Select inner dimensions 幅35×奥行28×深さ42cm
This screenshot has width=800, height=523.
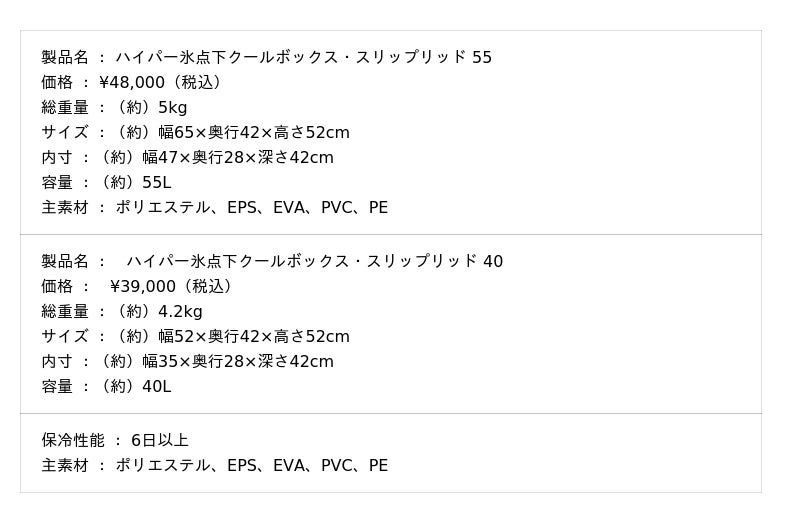pyautogui.click(x=238, y=362)
